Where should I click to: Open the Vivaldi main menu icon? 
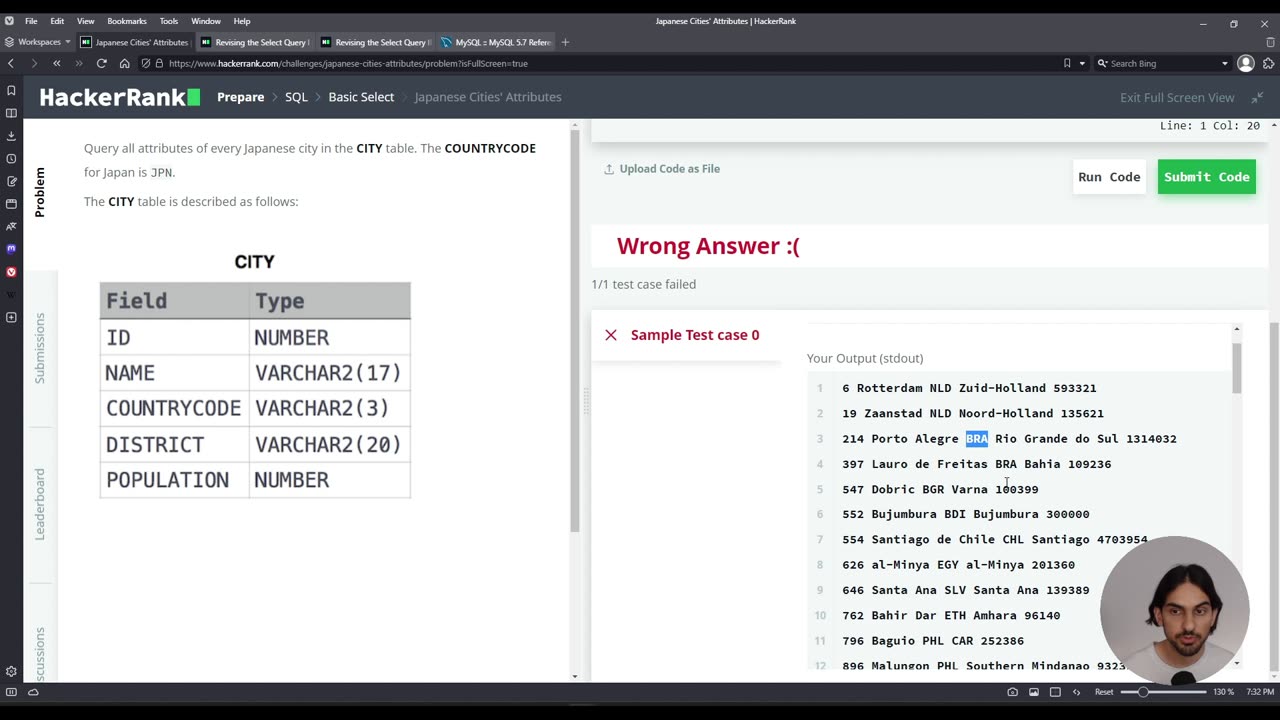9,20
